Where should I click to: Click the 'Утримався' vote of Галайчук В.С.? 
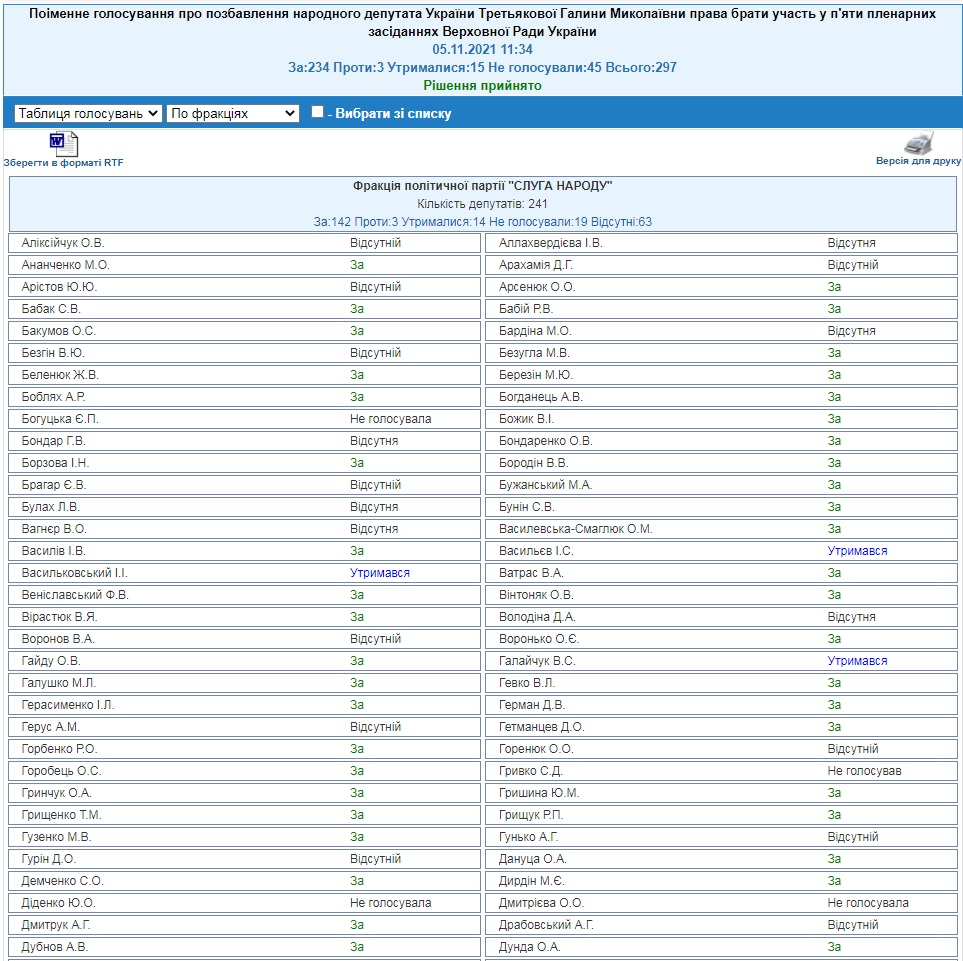point(857,661)
